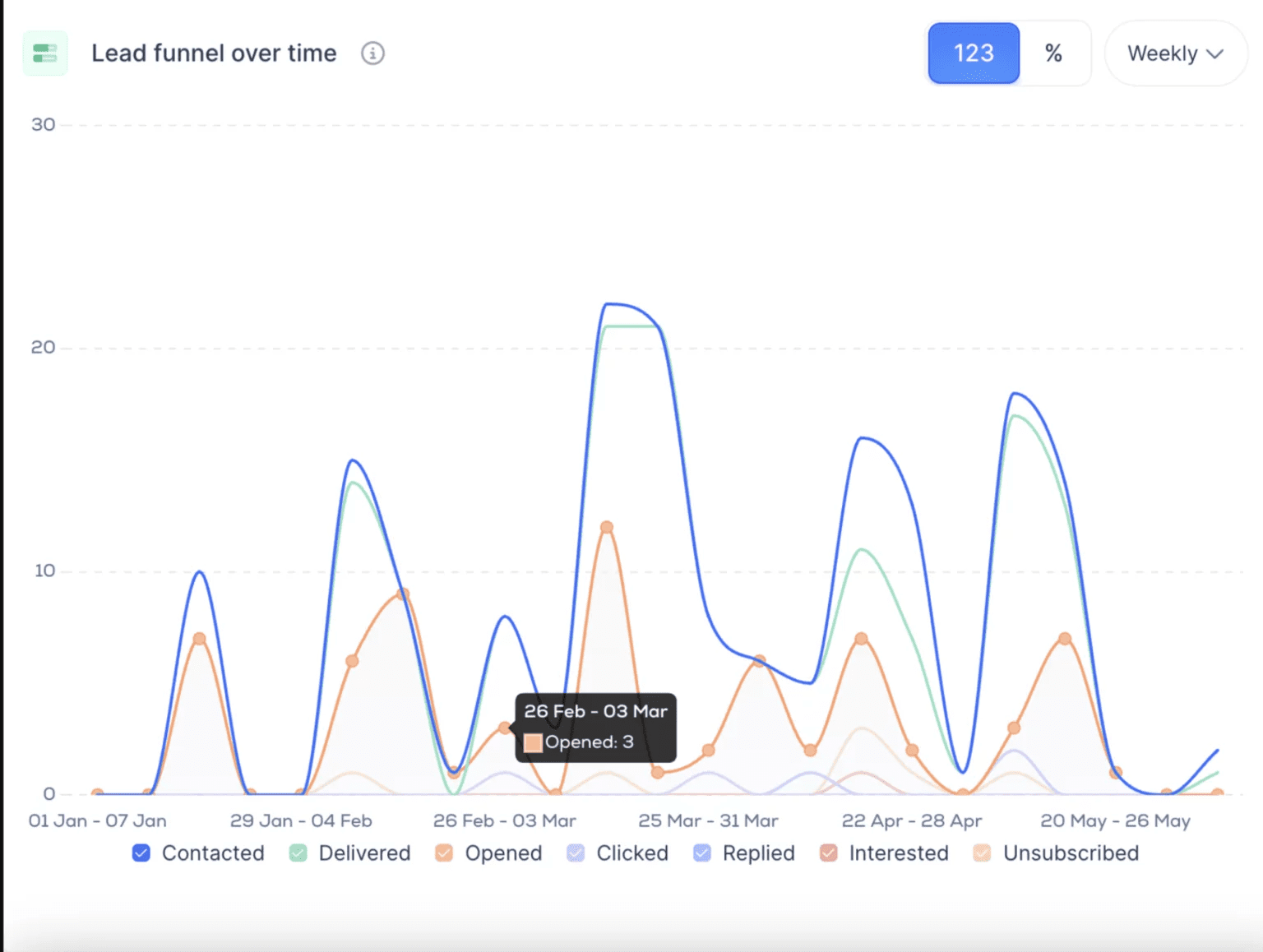Click the 25 Mar - 31 Mar axis label
This screenshot has width=1263, height=952.
click(709, 820)
